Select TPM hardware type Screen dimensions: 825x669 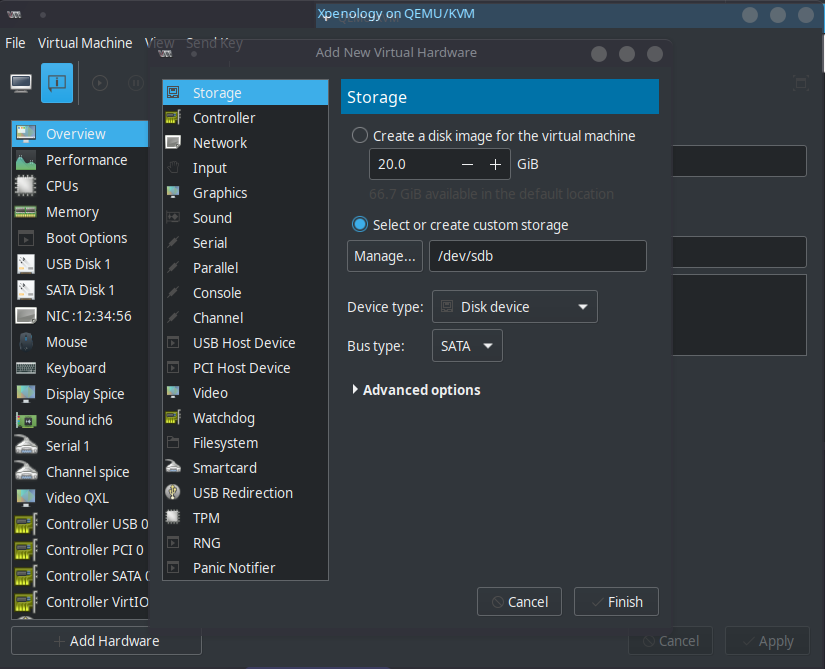pos(245,518)
